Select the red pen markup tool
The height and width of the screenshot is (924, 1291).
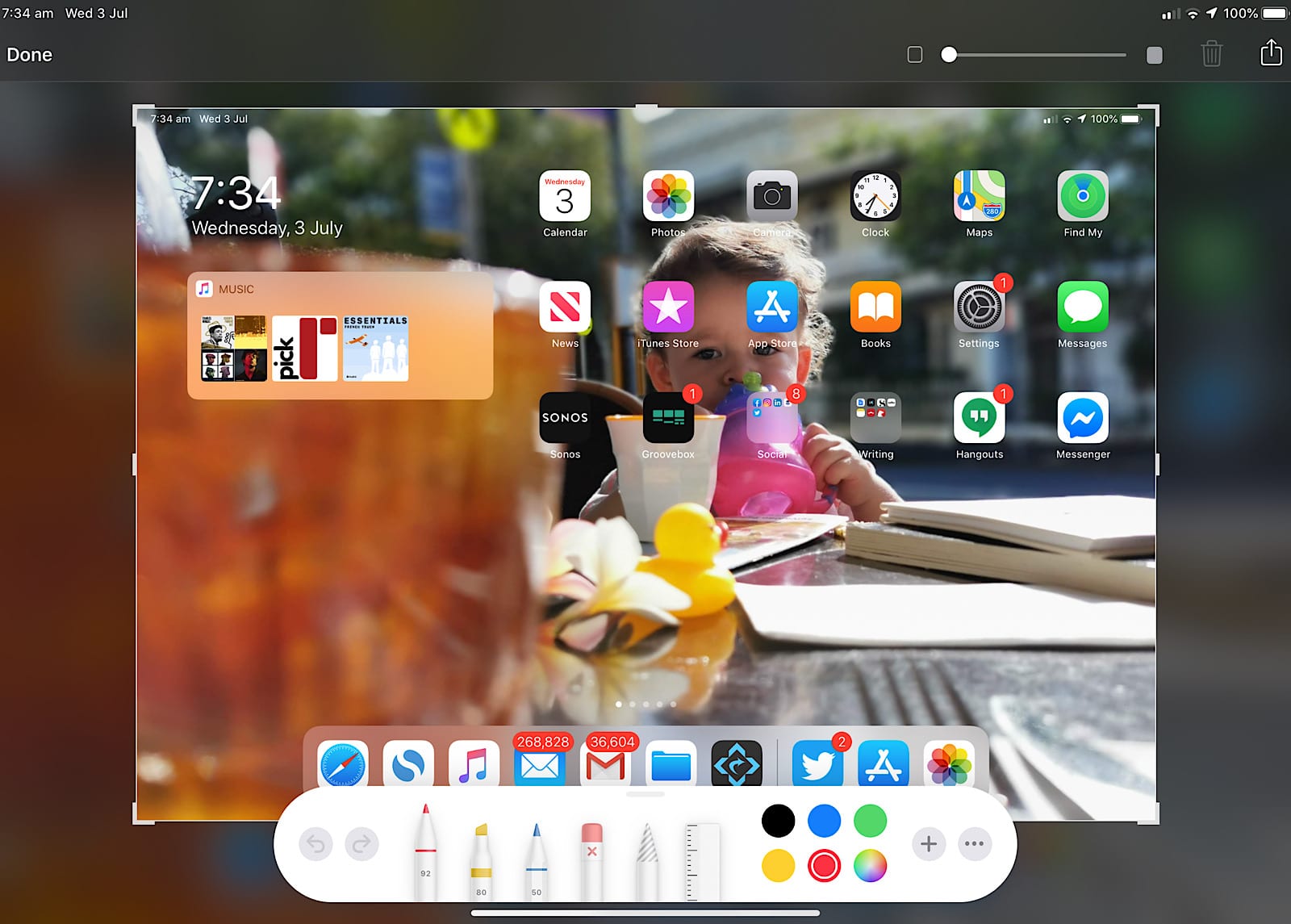(x=425, y=851)
